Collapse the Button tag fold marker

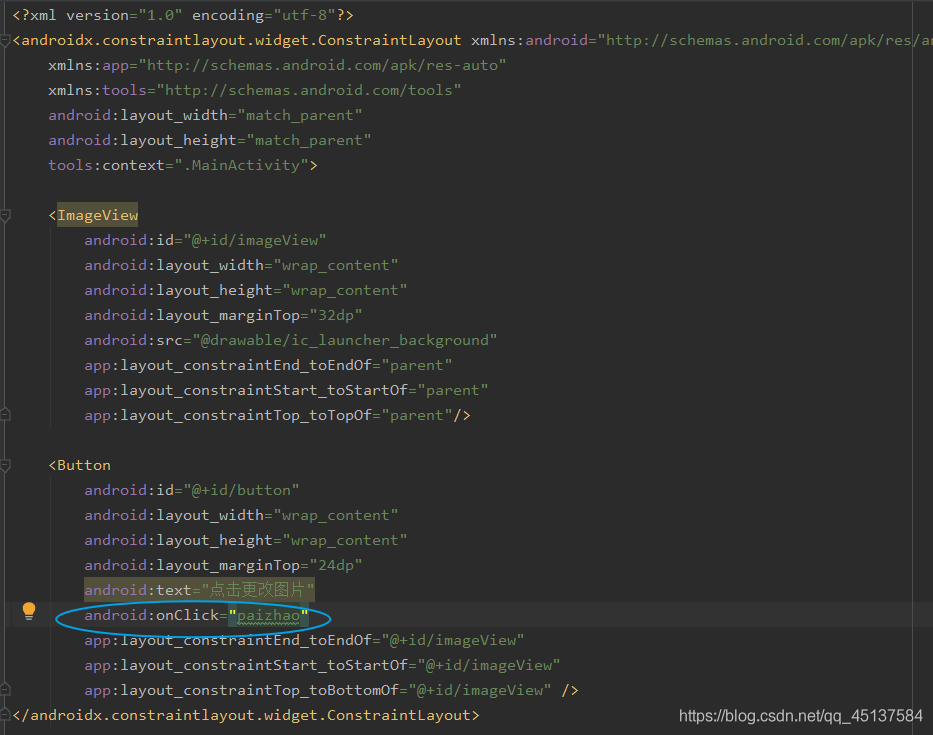point(5,465)
